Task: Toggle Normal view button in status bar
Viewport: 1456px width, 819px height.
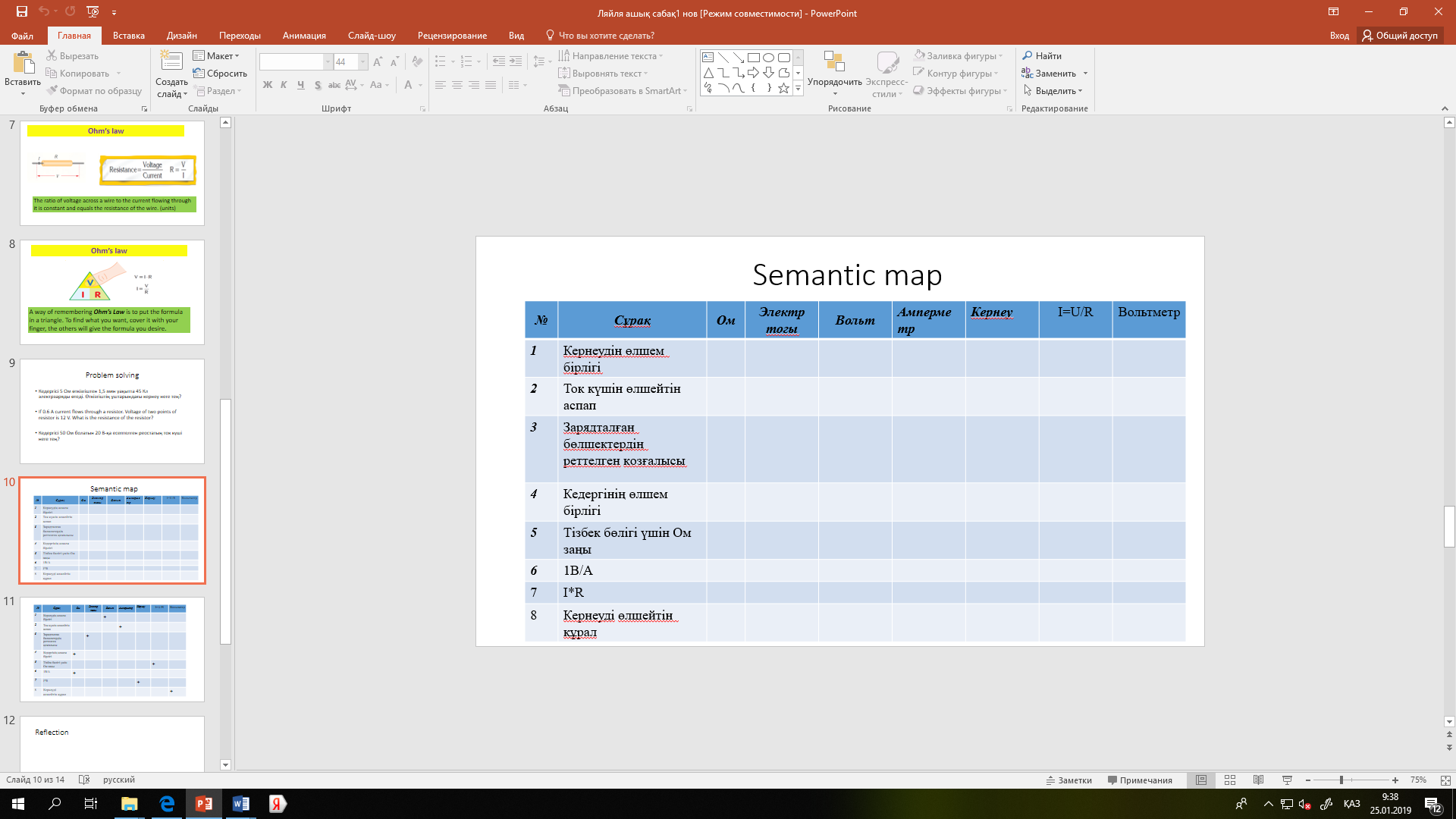Action: 1201,780
